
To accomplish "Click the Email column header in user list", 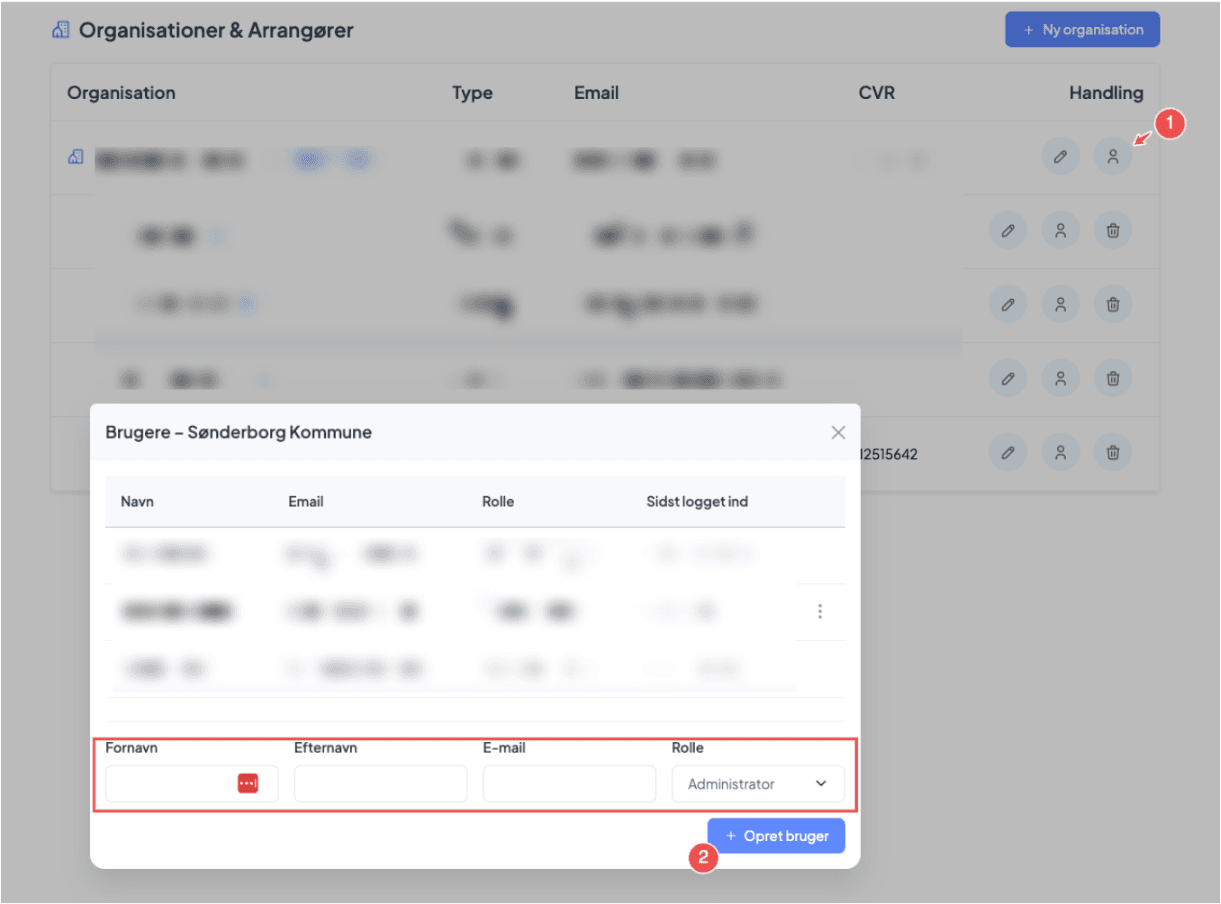I will [306, 501].
